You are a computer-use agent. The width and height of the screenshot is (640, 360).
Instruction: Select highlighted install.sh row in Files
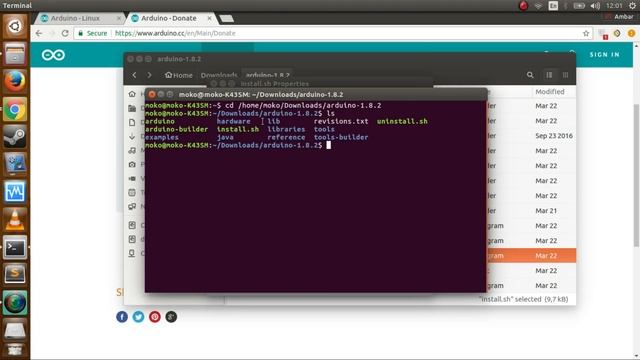tap(531, 256)
